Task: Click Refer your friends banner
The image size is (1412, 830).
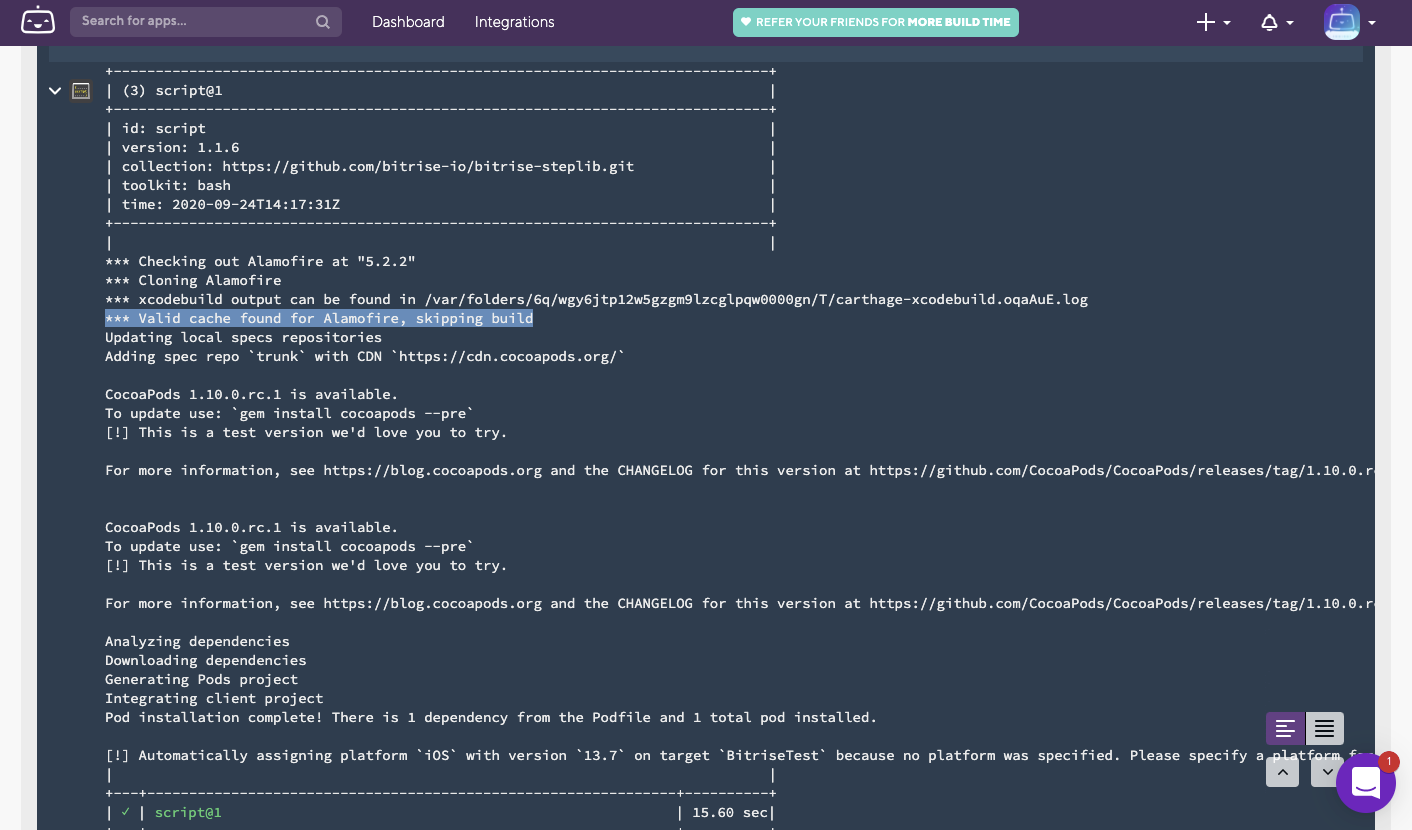Action: (x=876, y=22)
